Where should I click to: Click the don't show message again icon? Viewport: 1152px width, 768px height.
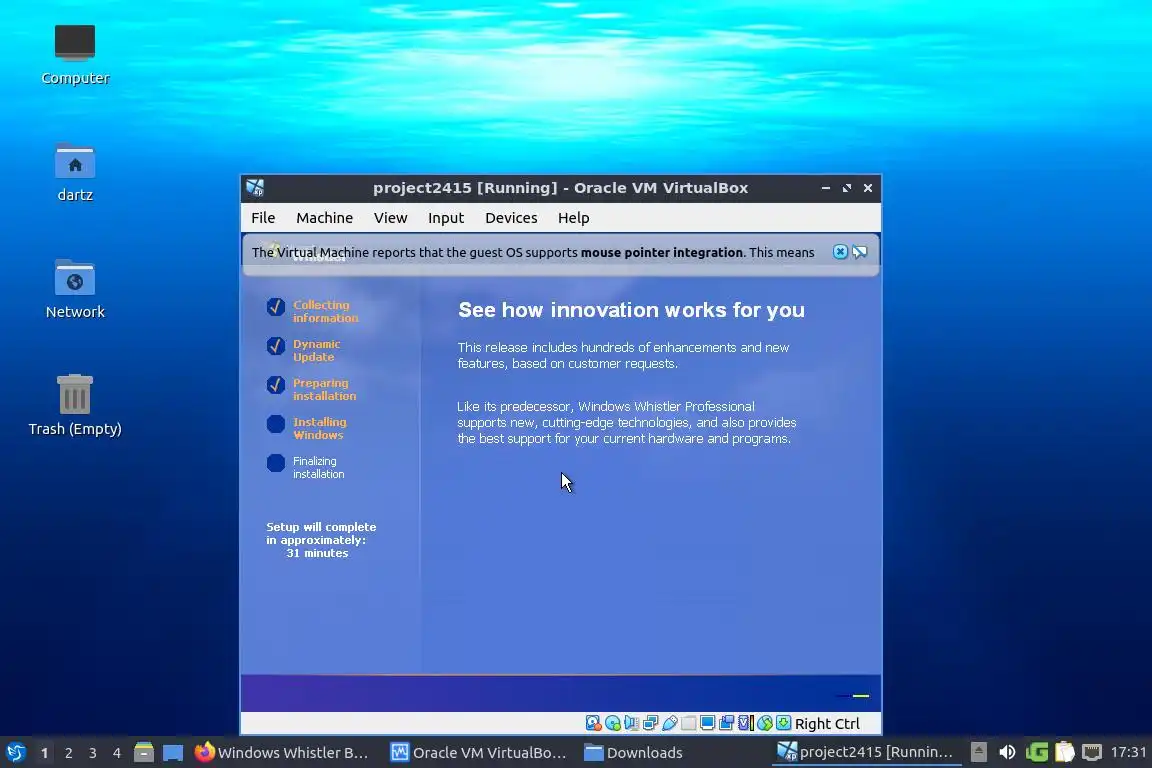tap(860, 252)
